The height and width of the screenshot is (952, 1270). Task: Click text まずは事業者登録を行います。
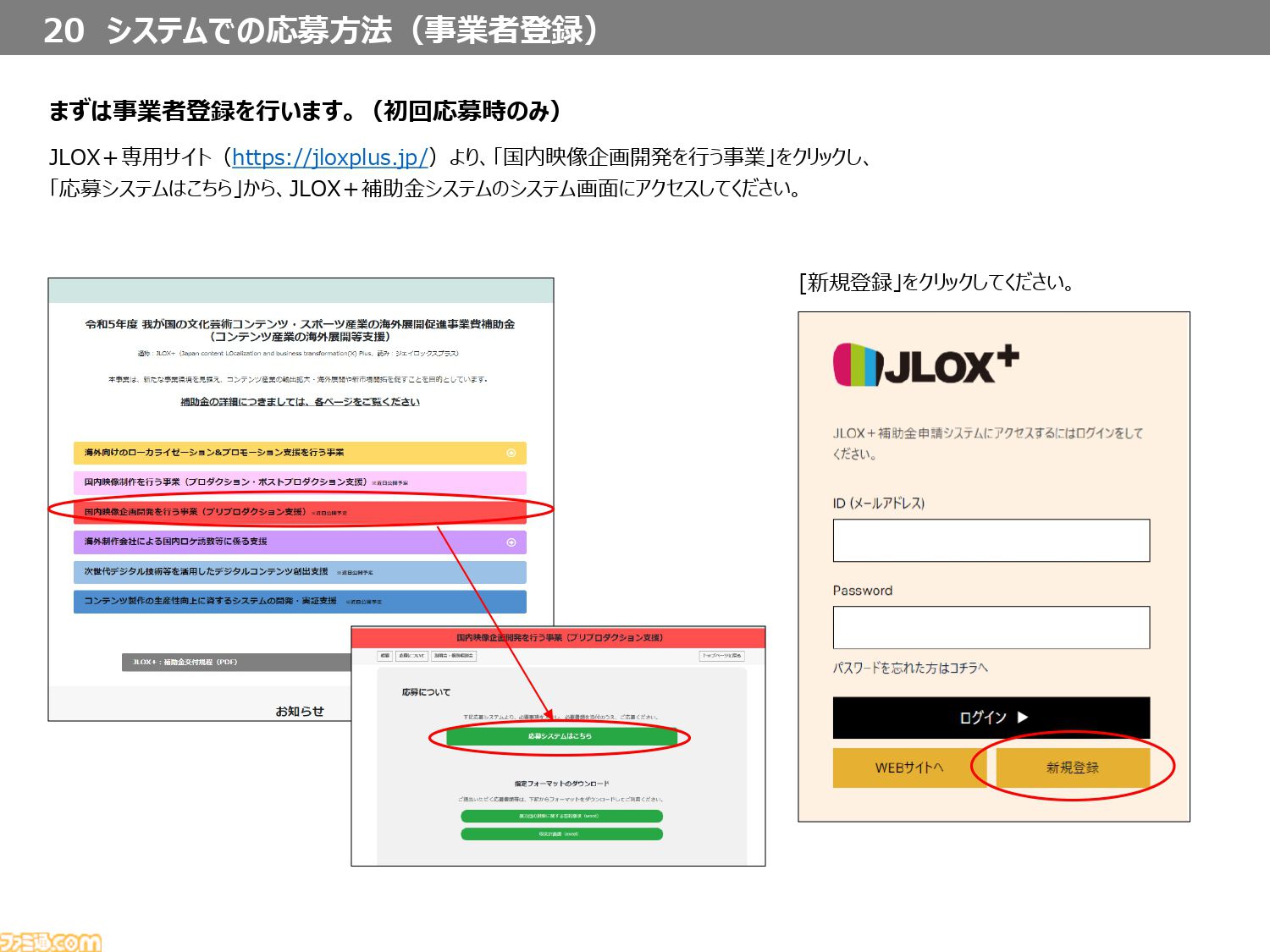[x=202, y=111]
